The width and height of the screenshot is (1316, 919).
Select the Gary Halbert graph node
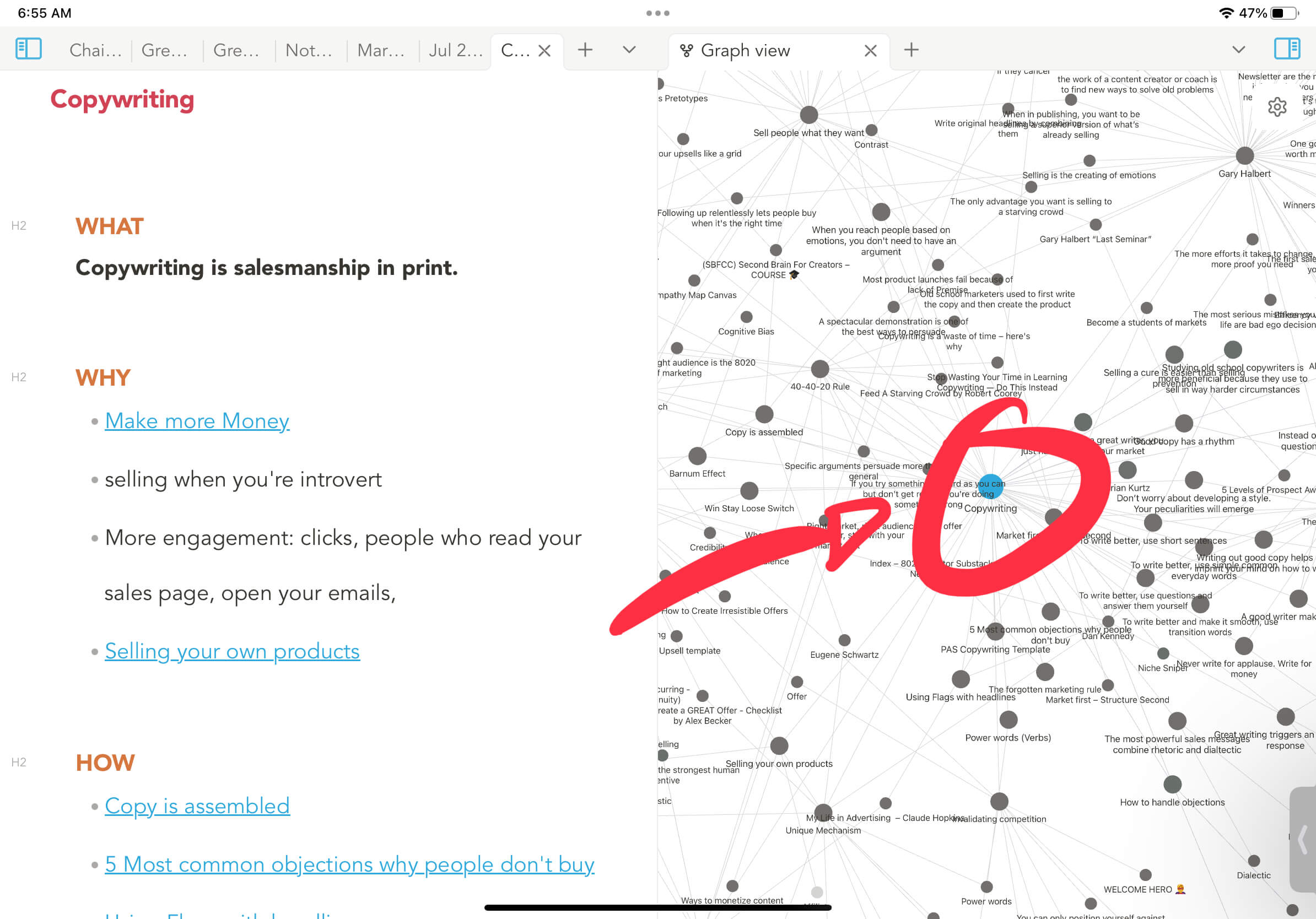(x=1244, y=156)
